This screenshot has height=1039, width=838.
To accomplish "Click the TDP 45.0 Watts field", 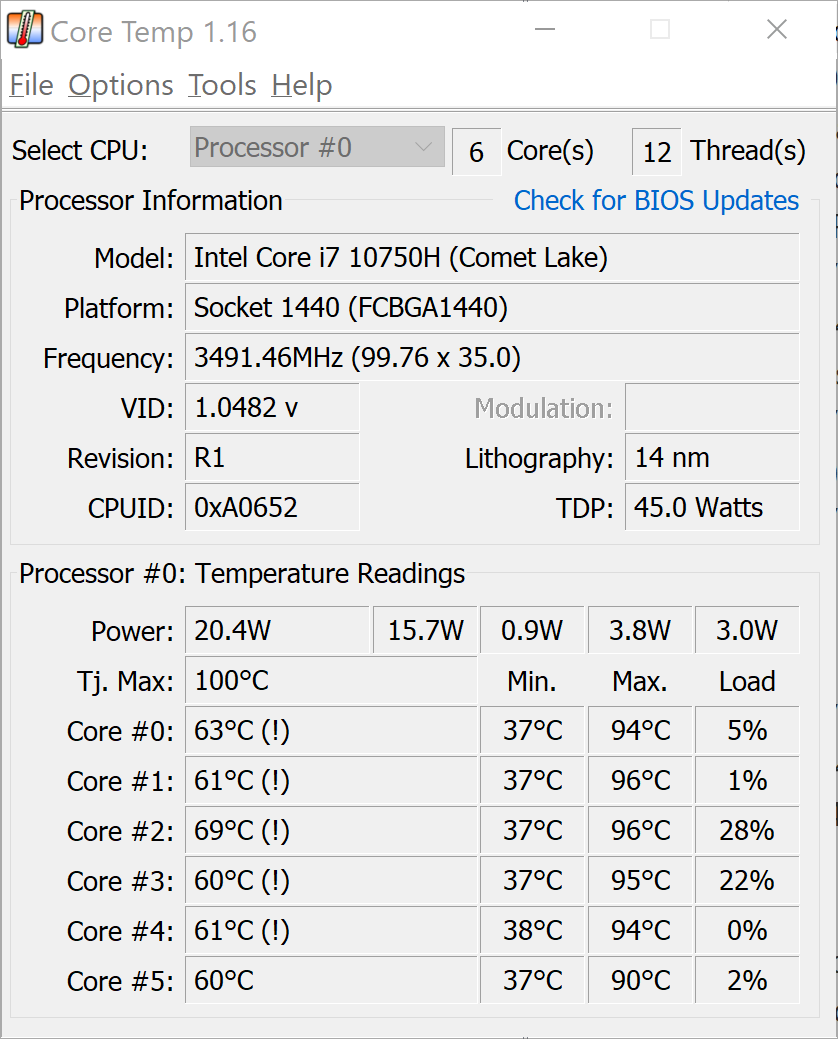I will click(x=712, y=508).
